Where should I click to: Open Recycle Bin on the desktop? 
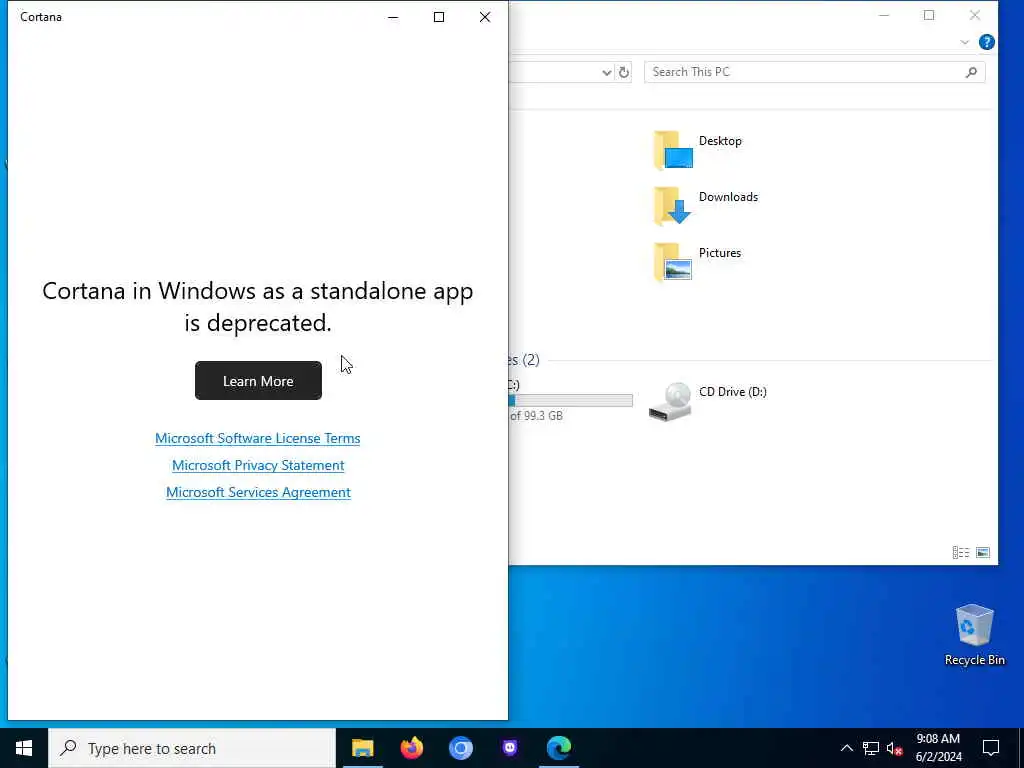coord(974,635)
